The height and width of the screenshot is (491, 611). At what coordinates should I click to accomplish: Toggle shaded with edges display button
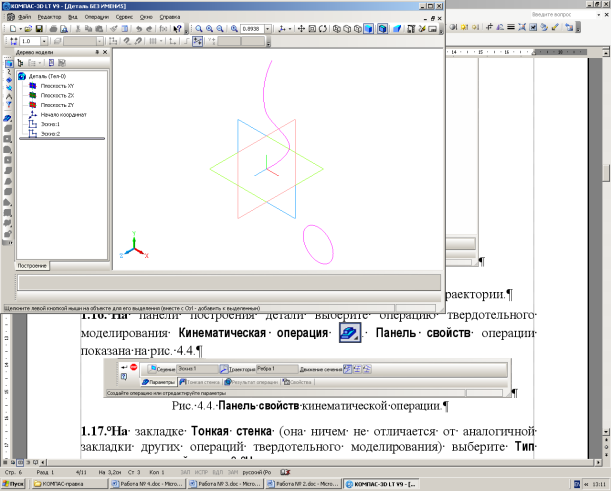pyautogui.click(x=382, y=29)
